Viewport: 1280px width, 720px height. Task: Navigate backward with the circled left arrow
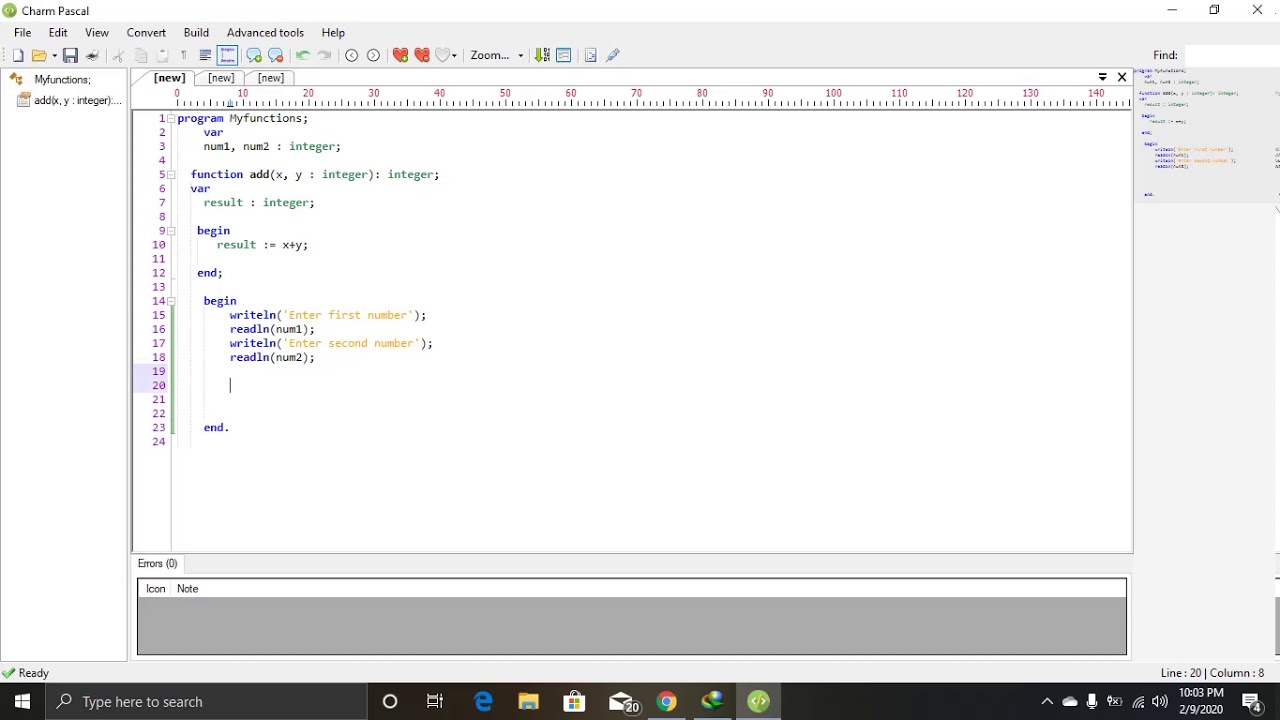click(x=352, y=56)
